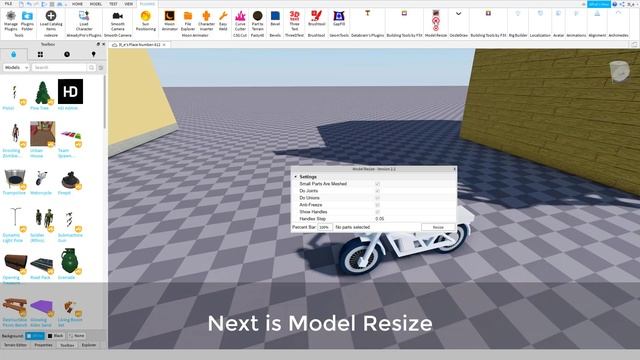
Task: Toggle the Do Joints checkbox
Action: click(x=377, y=191)
